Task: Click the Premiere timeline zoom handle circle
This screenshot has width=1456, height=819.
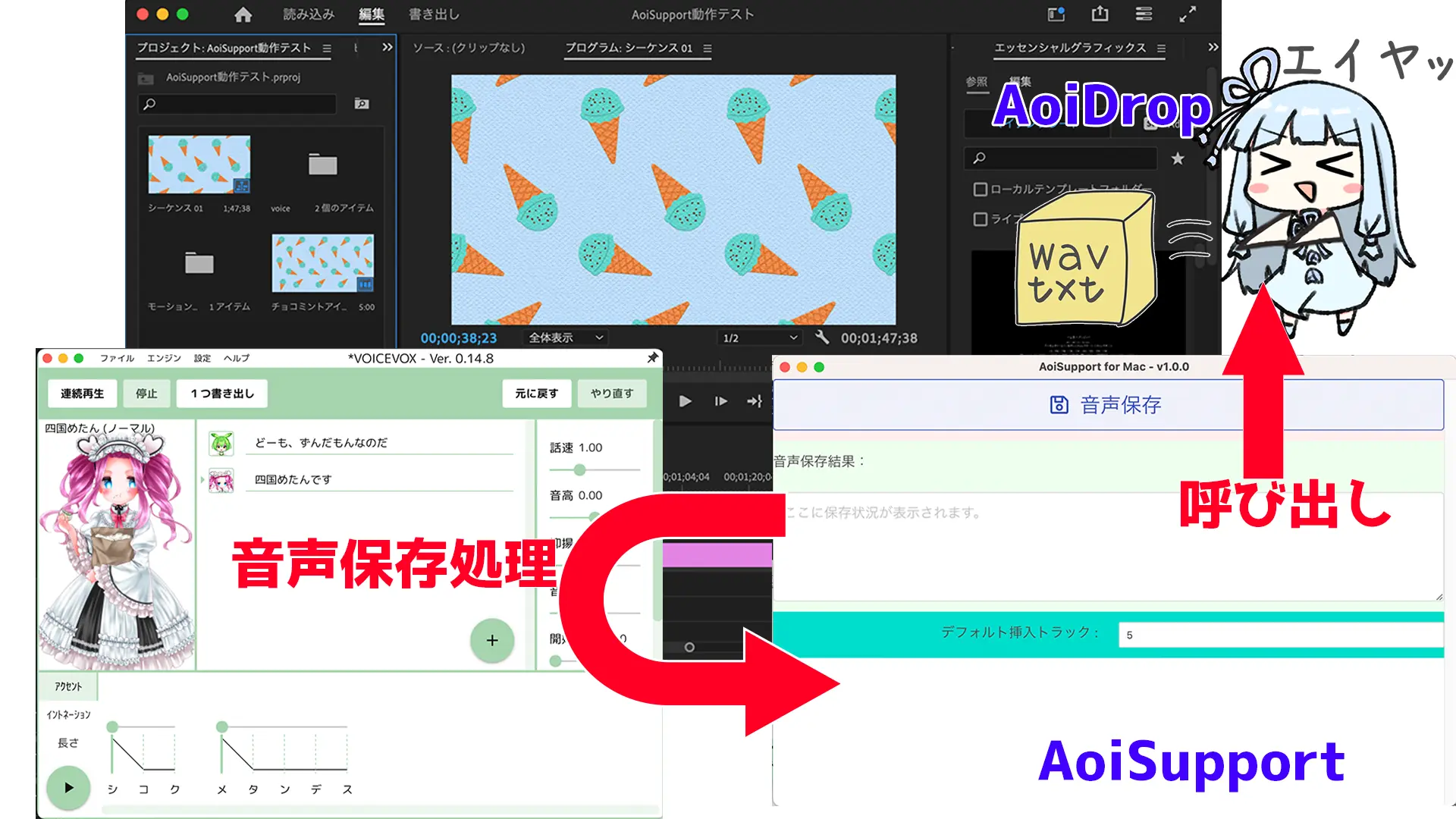Action: click(x=689, y=648)
